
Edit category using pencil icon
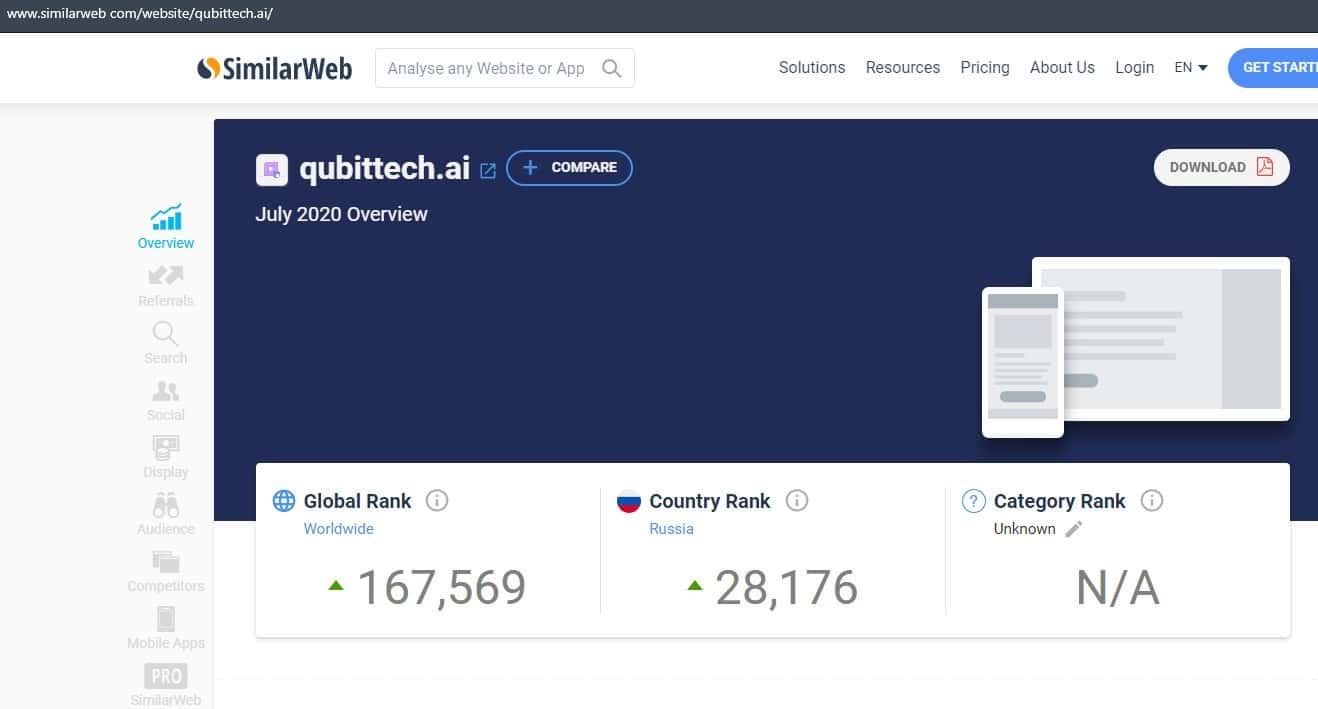pos(1074,529)
